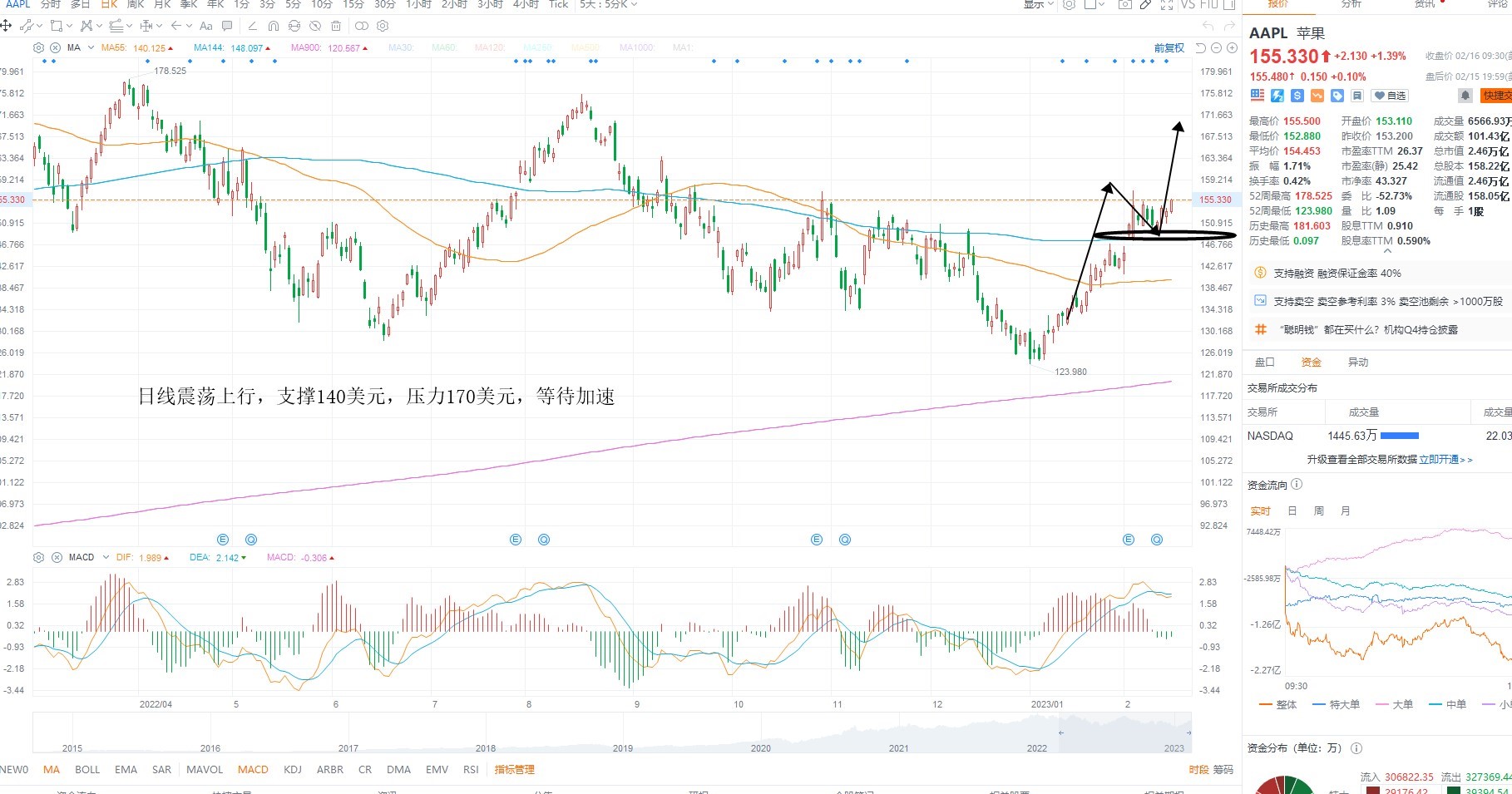1512x794 pixels.
Task: Expand the channel lines tool dropdown arrow
Action: click(129, 26)
